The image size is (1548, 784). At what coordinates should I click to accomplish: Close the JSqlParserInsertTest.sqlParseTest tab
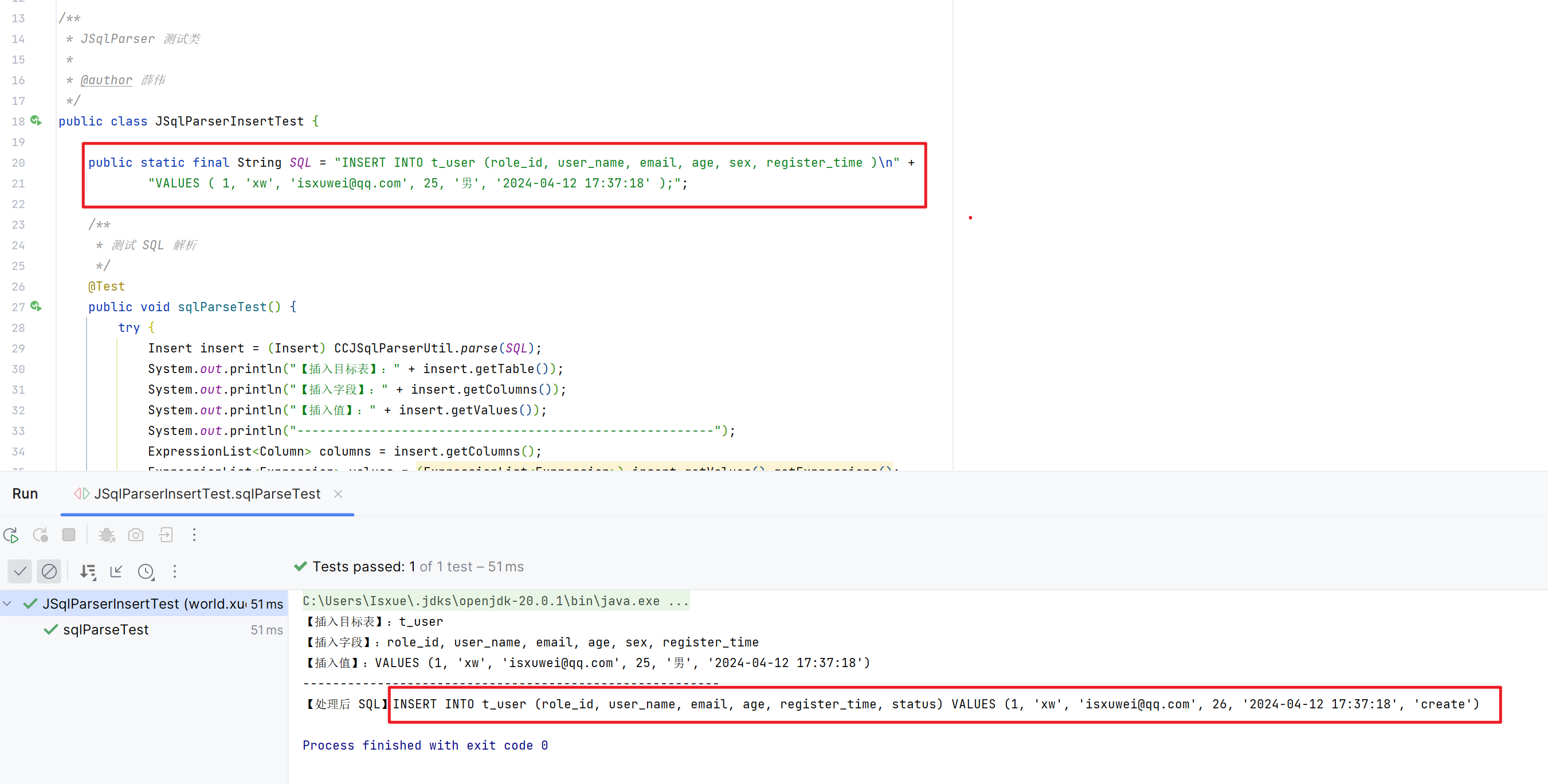pos(338,494)
